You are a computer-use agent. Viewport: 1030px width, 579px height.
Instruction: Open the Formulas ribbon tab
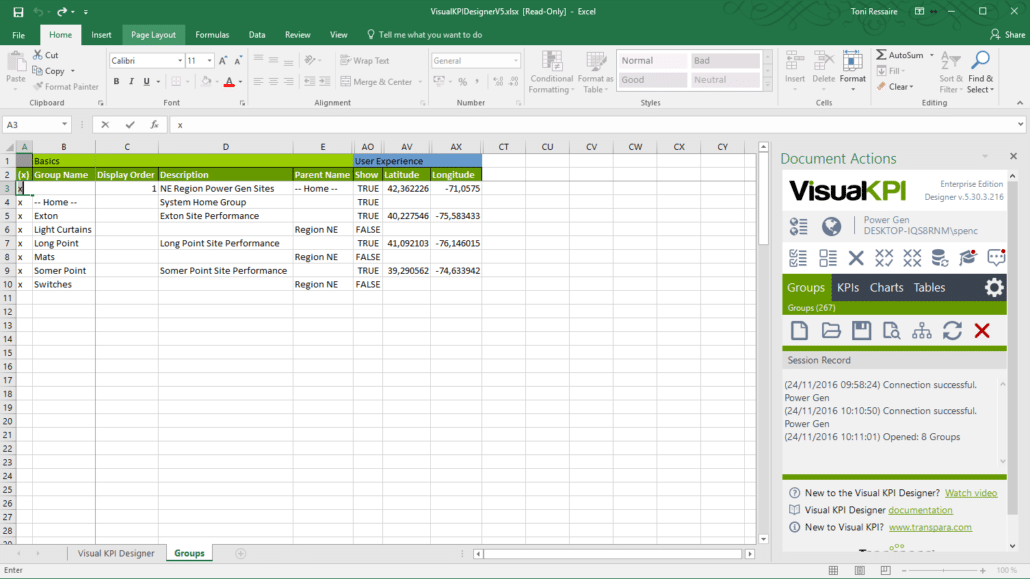click(x=212, y=35)
